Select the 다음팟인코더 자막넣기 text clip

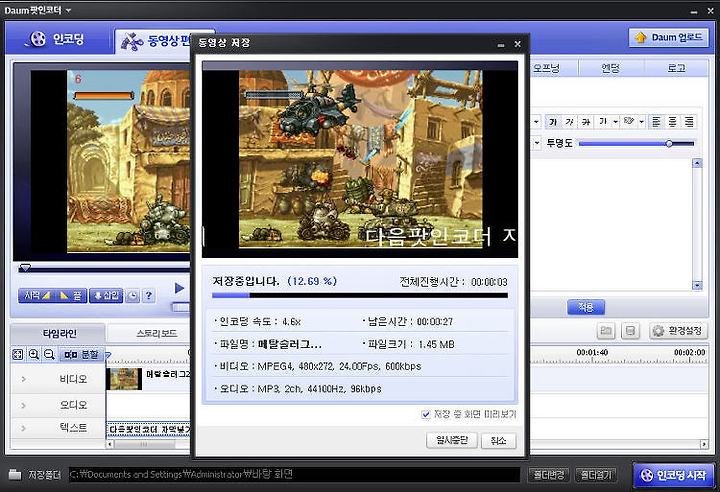(148, 429)
